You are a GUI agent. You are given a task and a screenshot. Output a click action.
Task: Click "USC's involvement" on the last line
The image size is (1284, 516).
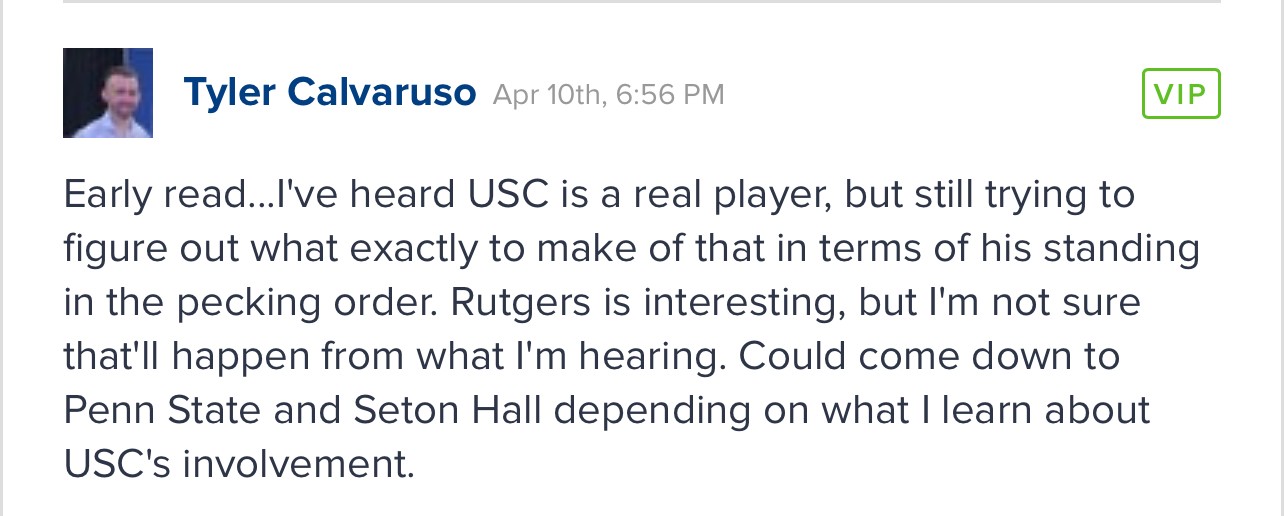(238, 464)
